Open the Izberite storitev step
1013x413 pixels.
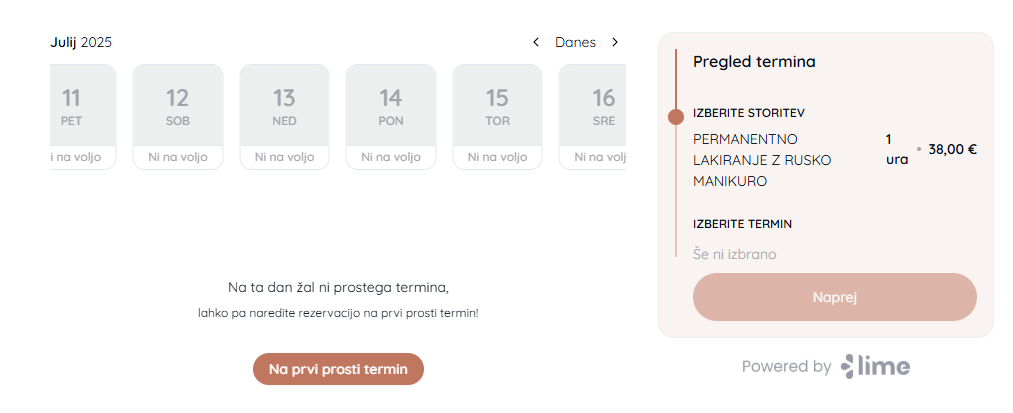[748, 113]
